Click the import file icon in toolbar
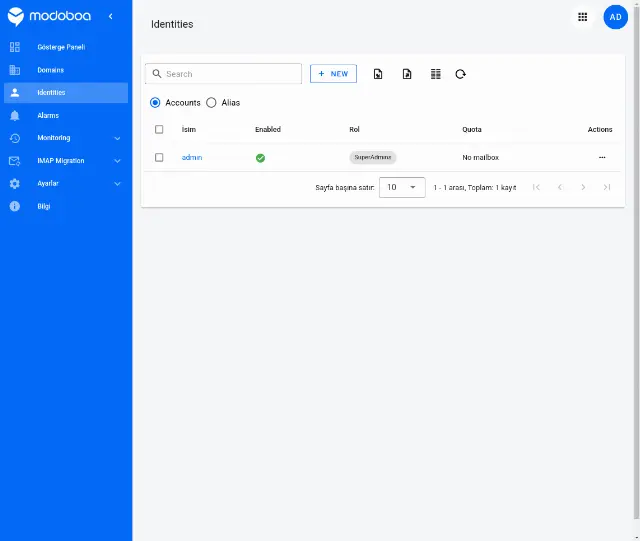The height and width of the screenshot is (541, 640). point(378,74)
